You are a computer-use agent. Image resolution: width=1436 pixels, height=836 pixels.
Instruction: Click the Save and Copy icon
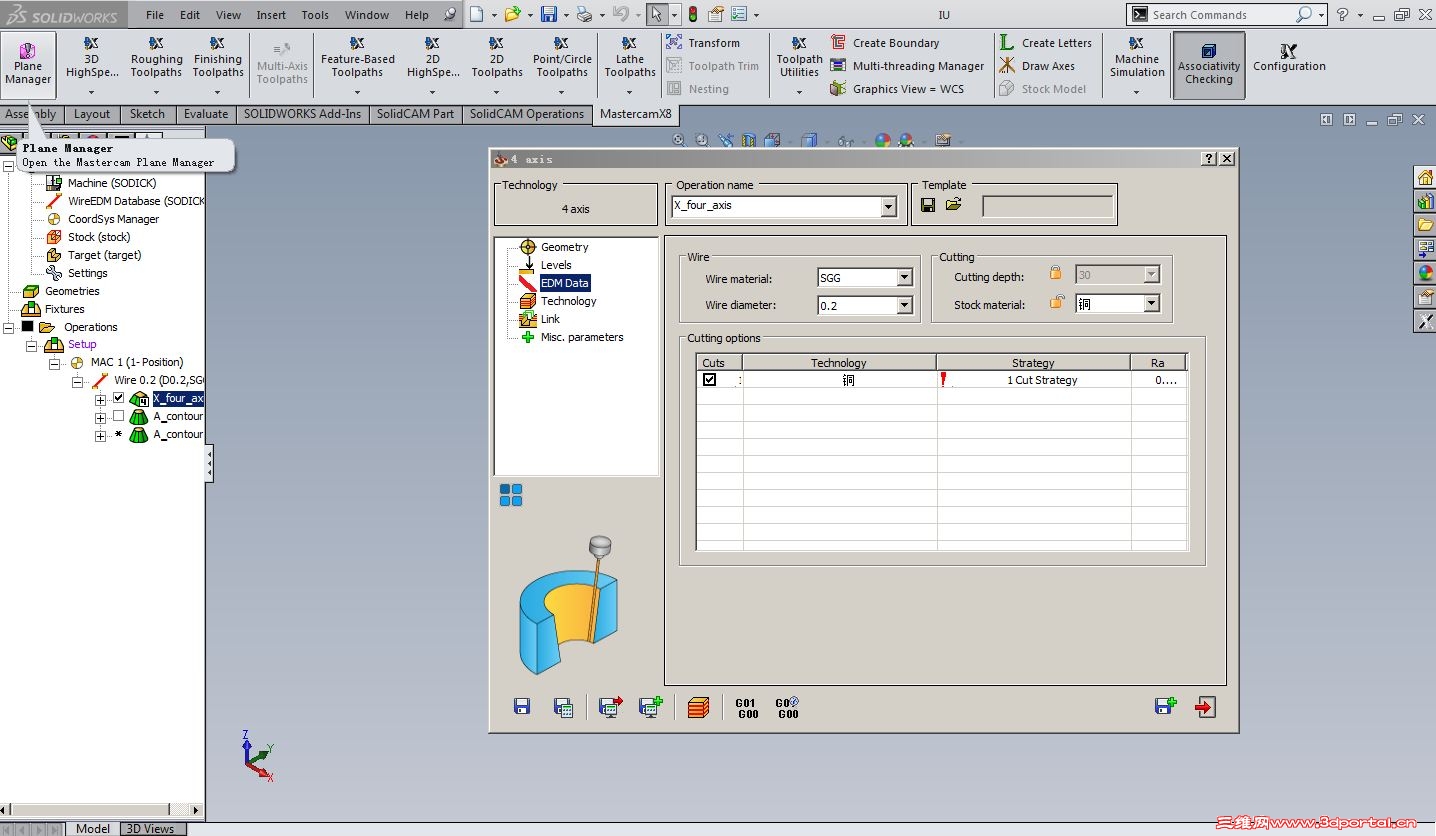point(1165,707)
